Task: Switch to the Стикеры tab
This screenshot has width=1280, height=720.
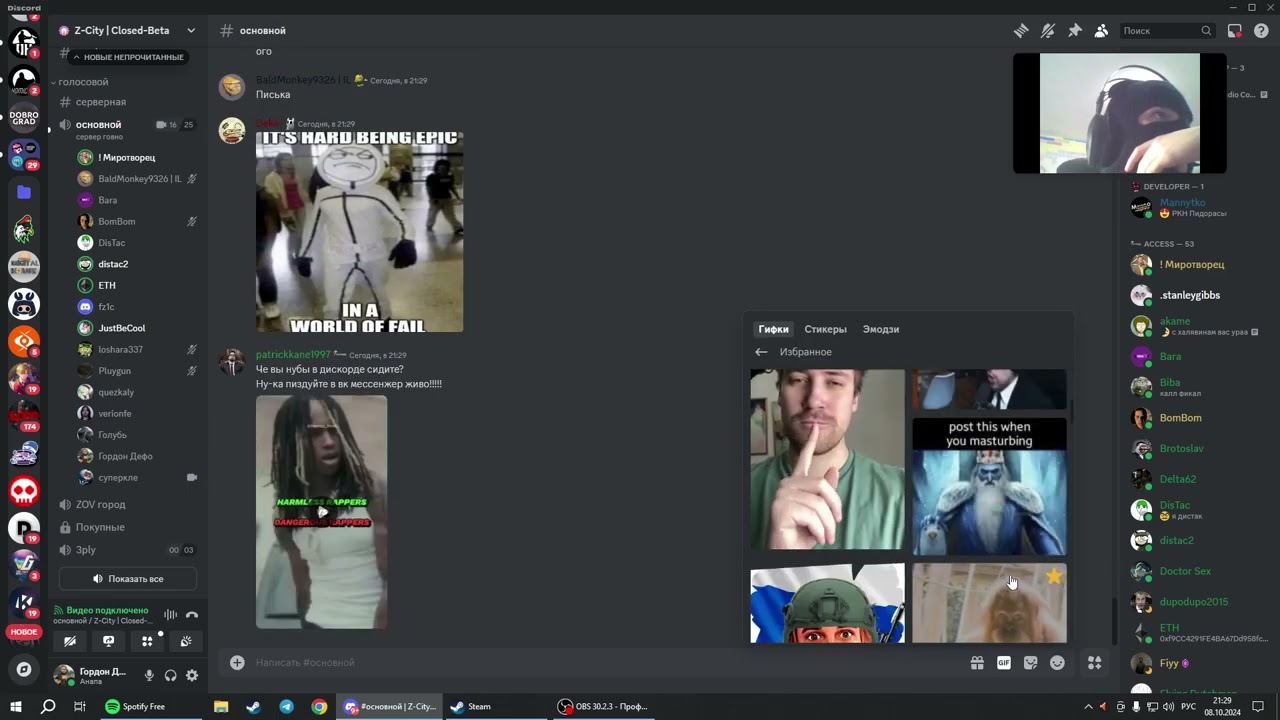Action: 826,329
